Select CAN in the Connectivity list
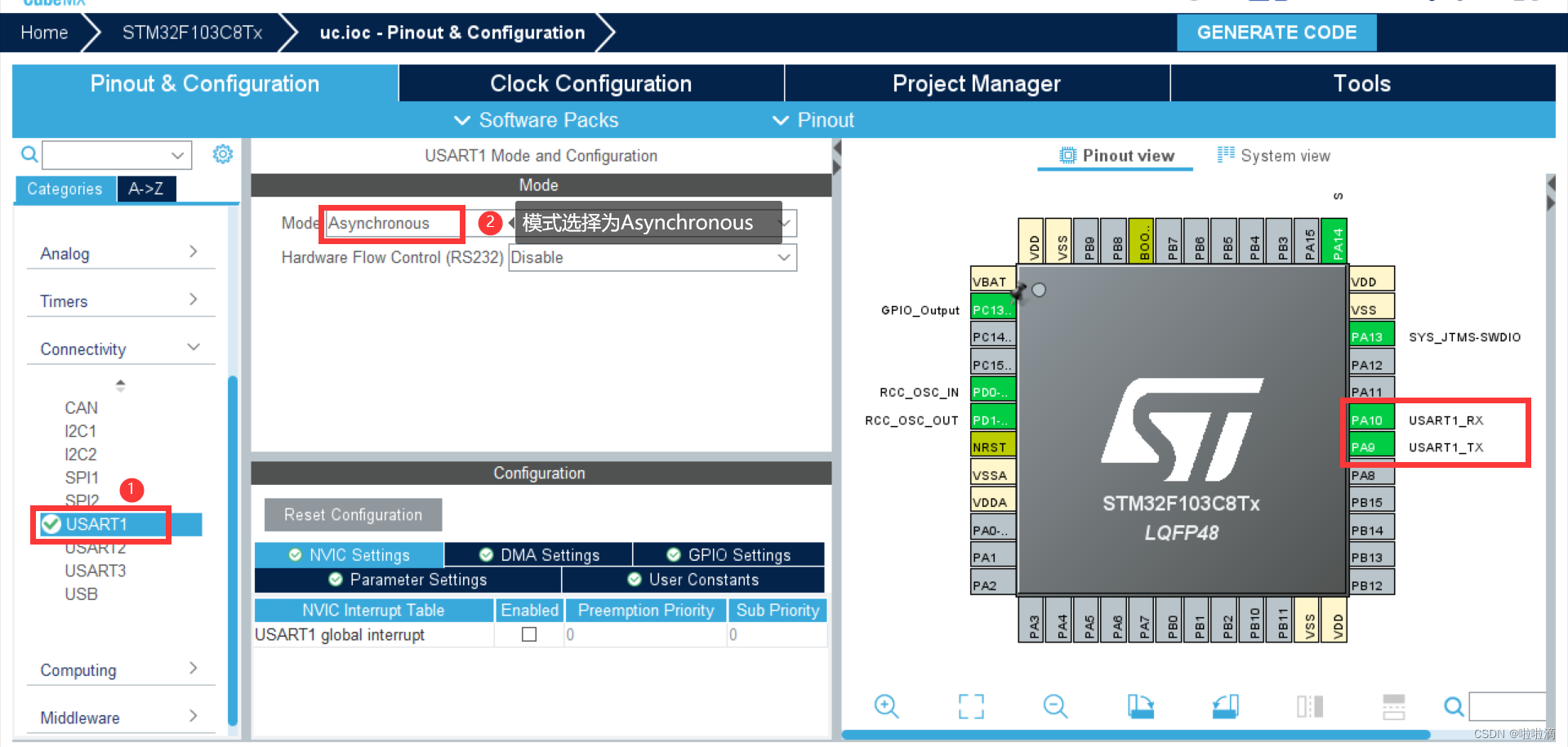The height and width of the screenshot is (747, 1568). point(81,407)
